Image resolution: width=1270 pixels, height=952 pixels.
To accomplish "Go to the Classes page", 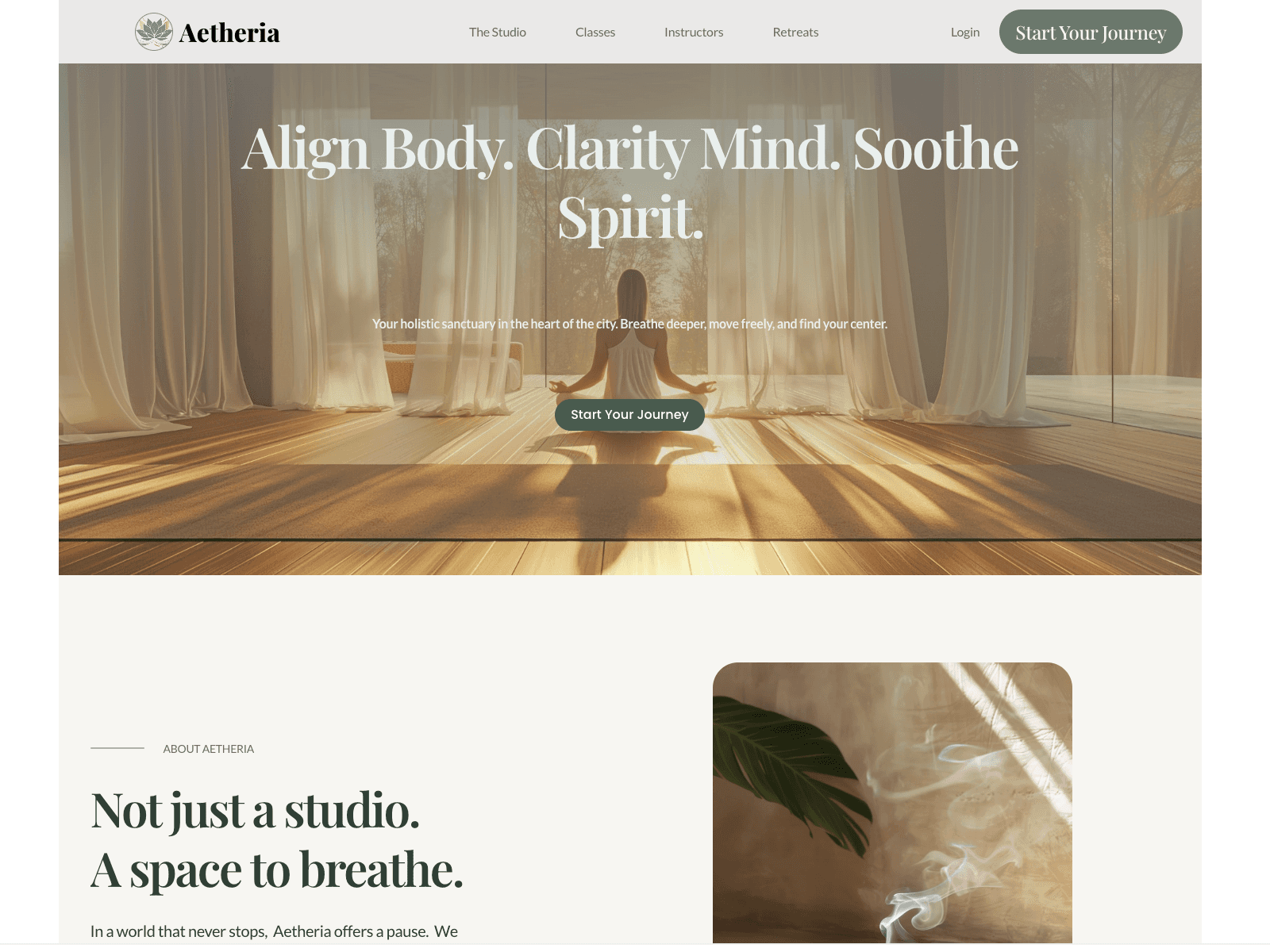I will pyautogui.click(x=595, y=32).
